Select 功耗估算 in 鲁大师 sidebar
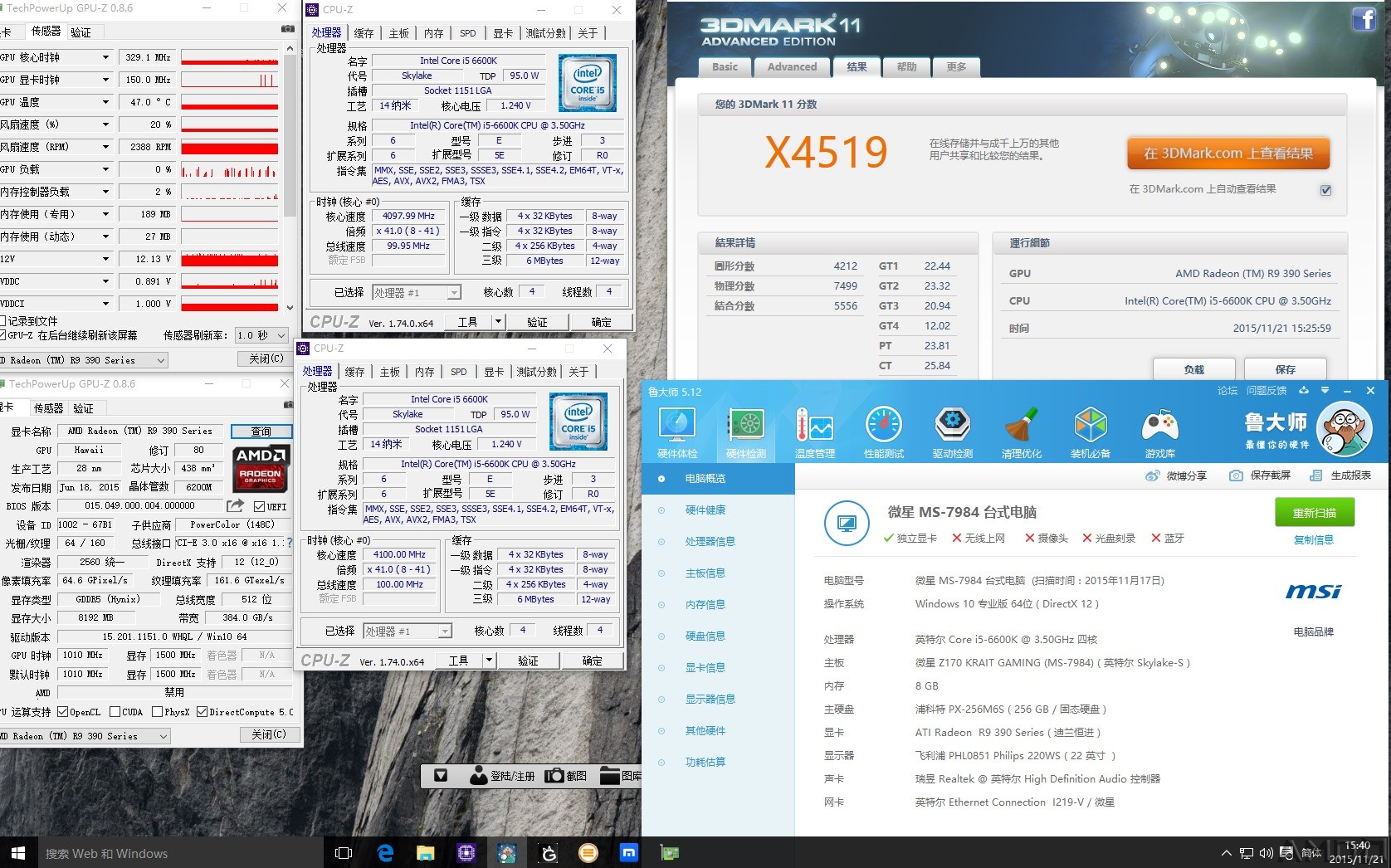 [x=705, y=762]
